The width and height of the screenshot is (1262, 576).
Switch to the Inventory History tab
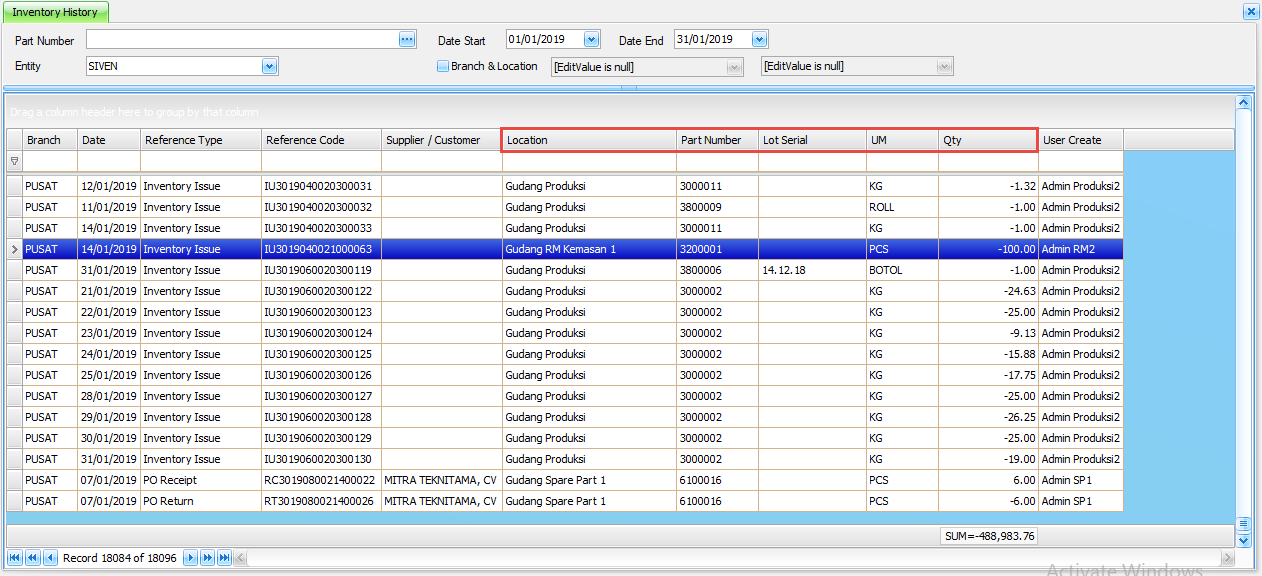(x=55, y=12)
